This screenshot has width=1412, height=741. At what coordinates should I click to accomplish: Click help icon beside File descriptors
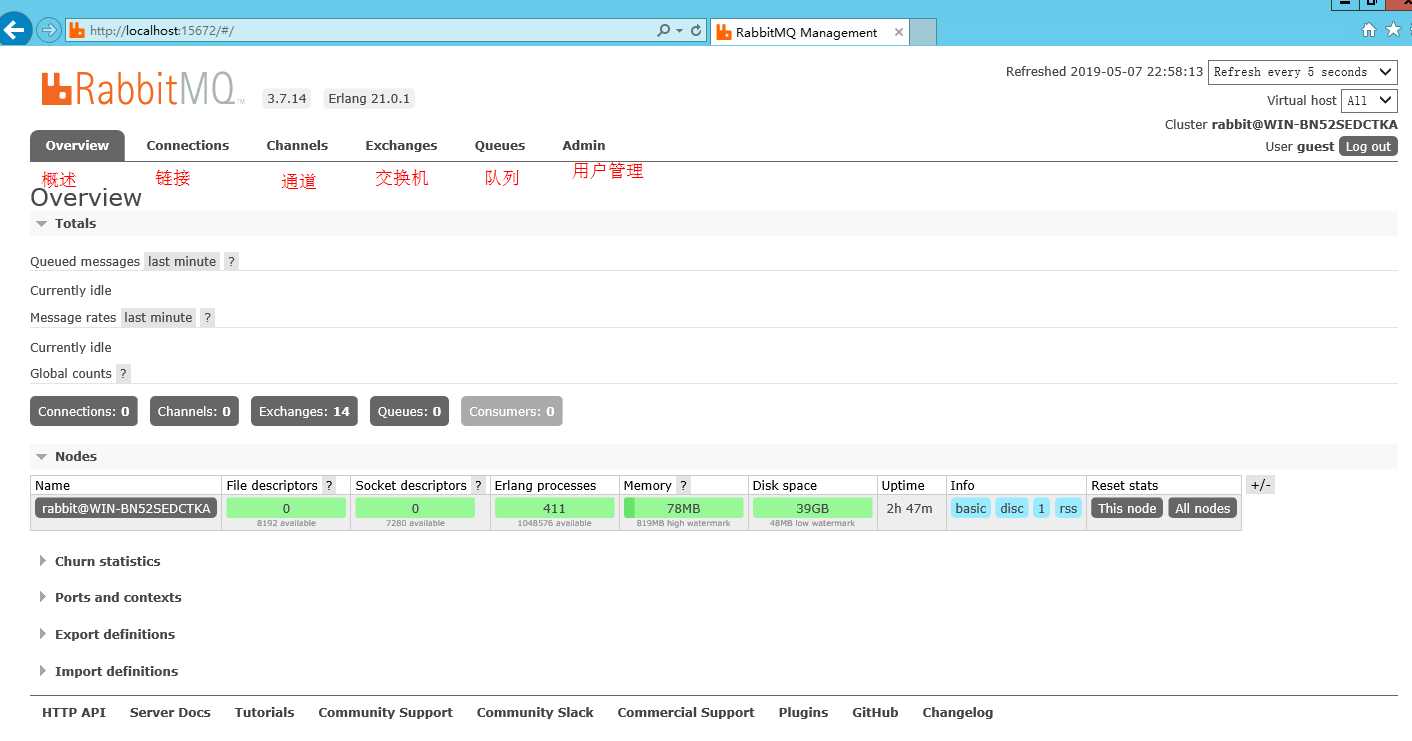point(329,485)
